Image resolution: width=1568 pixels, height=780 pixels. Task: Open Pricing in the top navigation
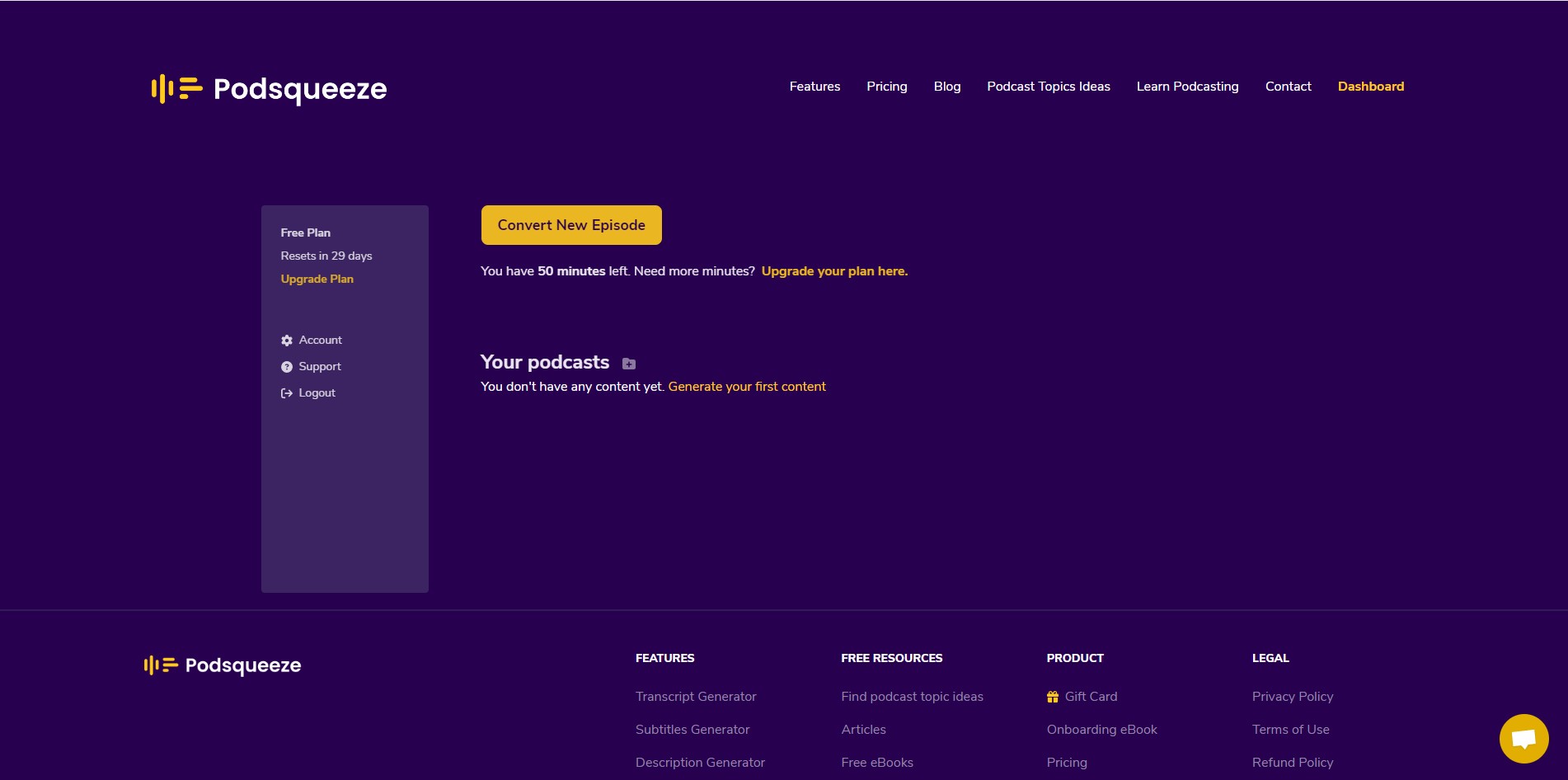[887, 87]
